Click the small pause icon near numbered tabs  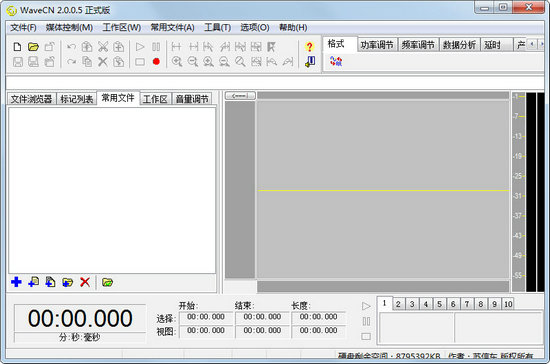366,321
